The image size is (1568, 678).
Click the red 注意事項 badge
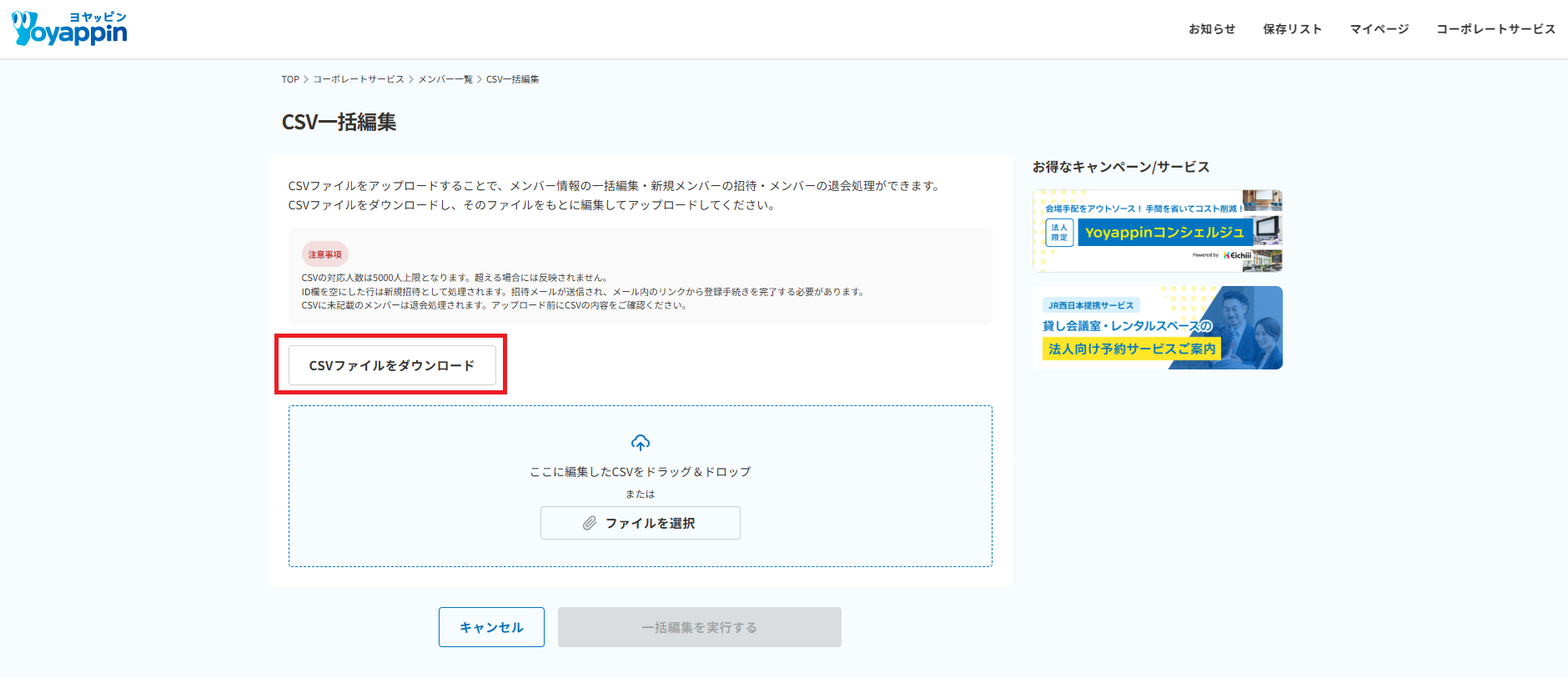(324, 254)
